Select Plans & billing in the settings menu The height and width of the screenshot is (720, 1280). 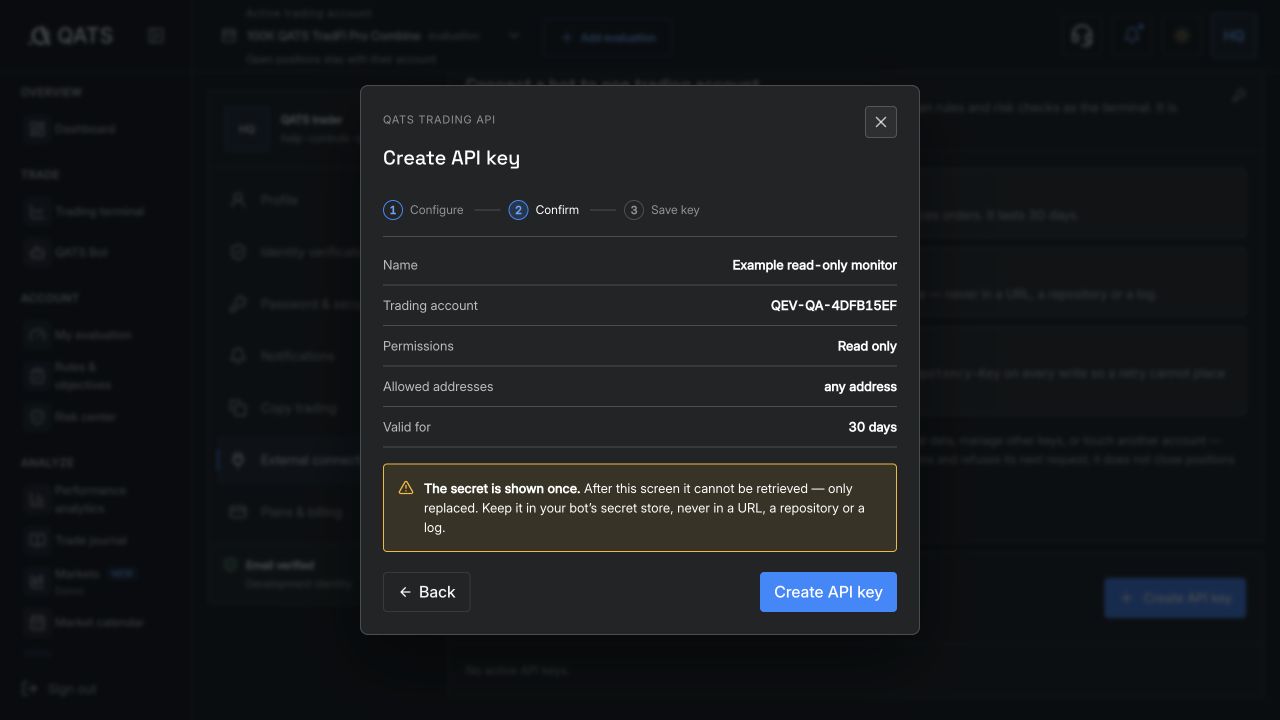(289, 512)
